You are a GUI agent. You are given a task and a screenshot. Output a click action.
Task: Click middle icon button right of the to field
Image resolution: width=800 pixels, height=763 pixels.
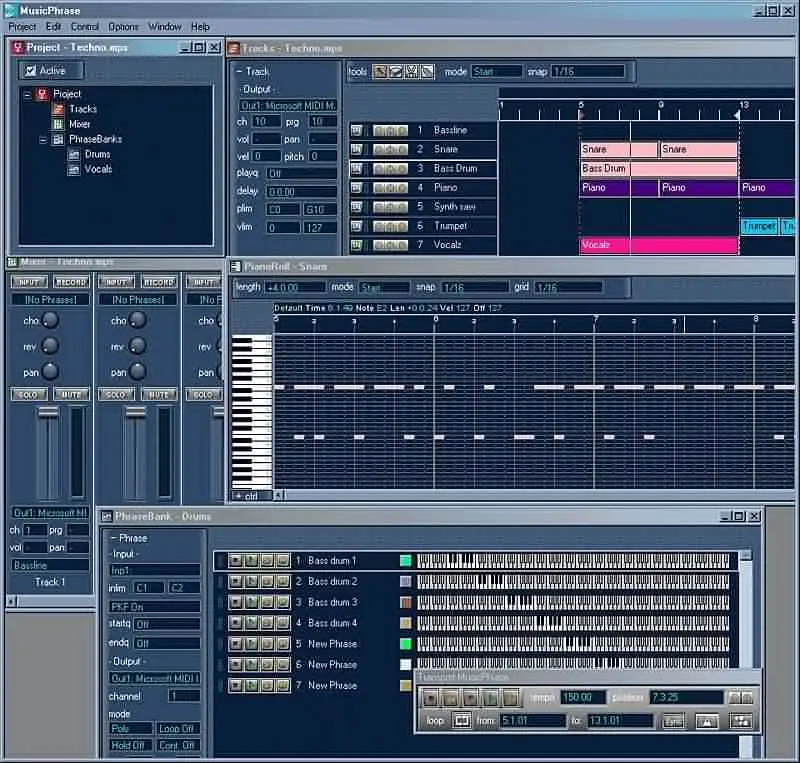click(x=707, y=721)
